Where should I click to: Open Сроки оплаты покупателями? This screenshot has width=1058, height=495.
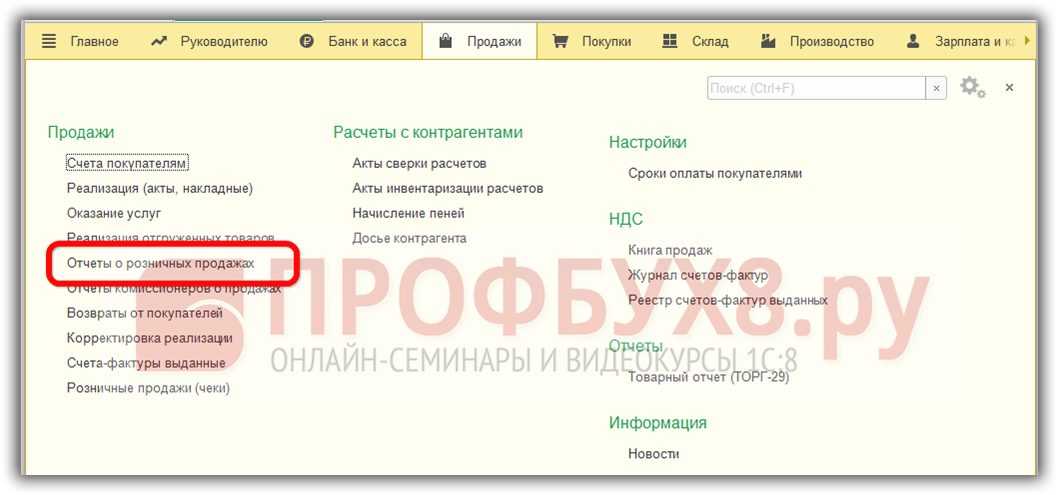click(x=715, y=173)
